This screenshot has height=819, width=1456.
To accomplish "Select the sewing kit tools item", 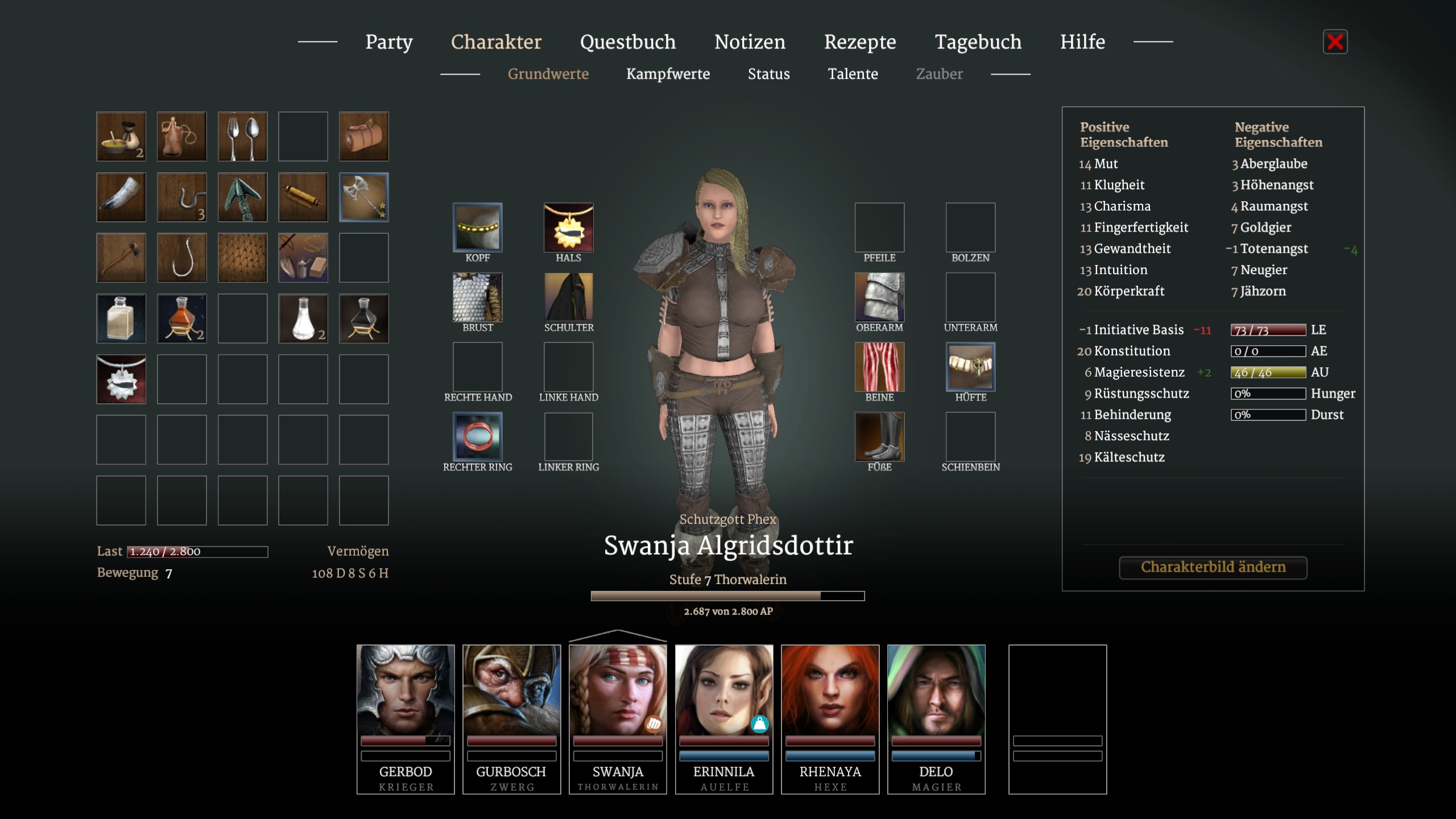I will (303, 258).
